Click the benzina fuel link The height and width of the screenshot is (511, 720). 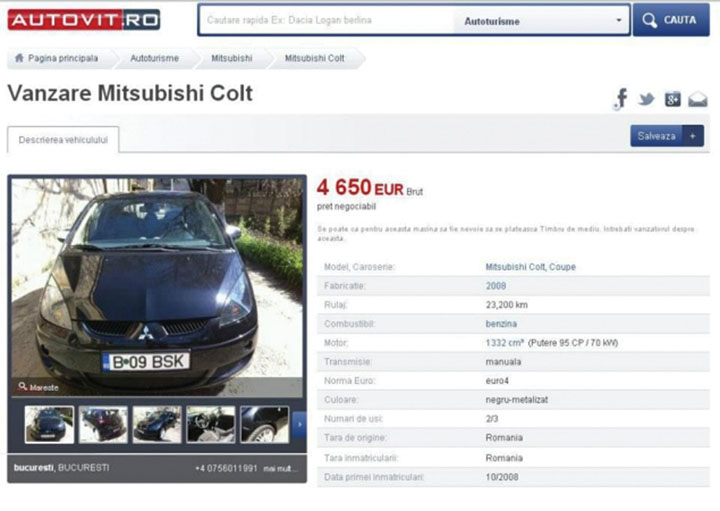501,324
